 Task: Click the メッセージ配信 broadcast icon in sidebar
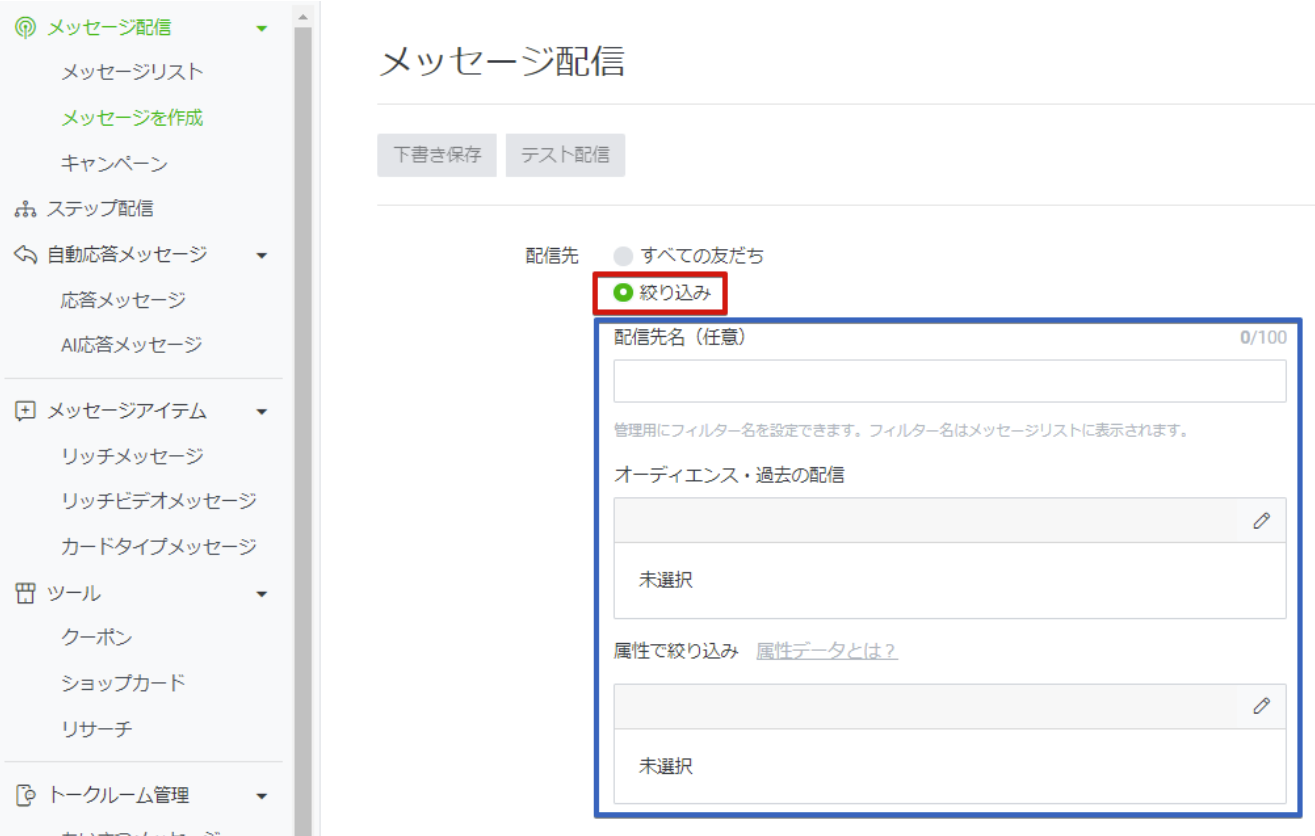click(x=25, y=28)
